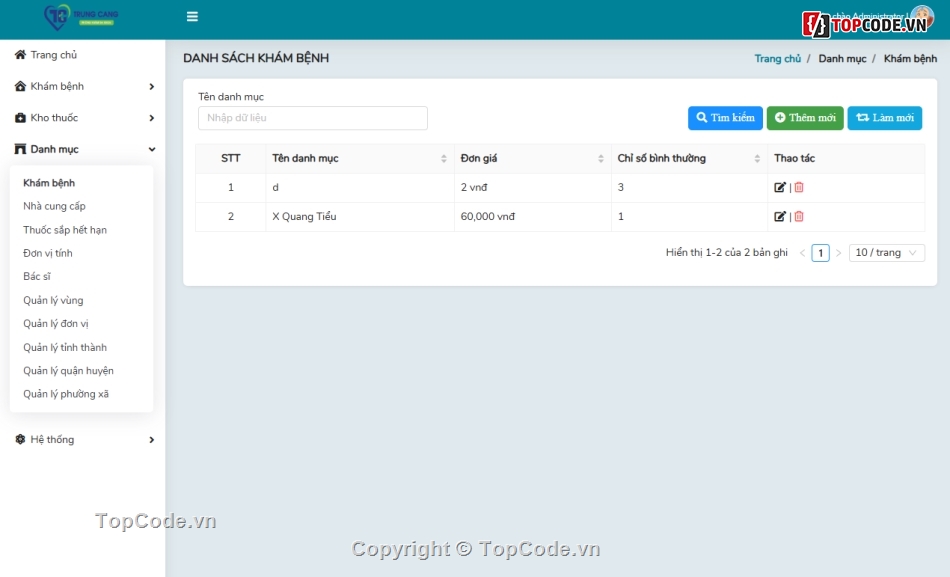Click the Thêm mới add button
This screenshot has height=577, width=950.
(x=805, y=118)
